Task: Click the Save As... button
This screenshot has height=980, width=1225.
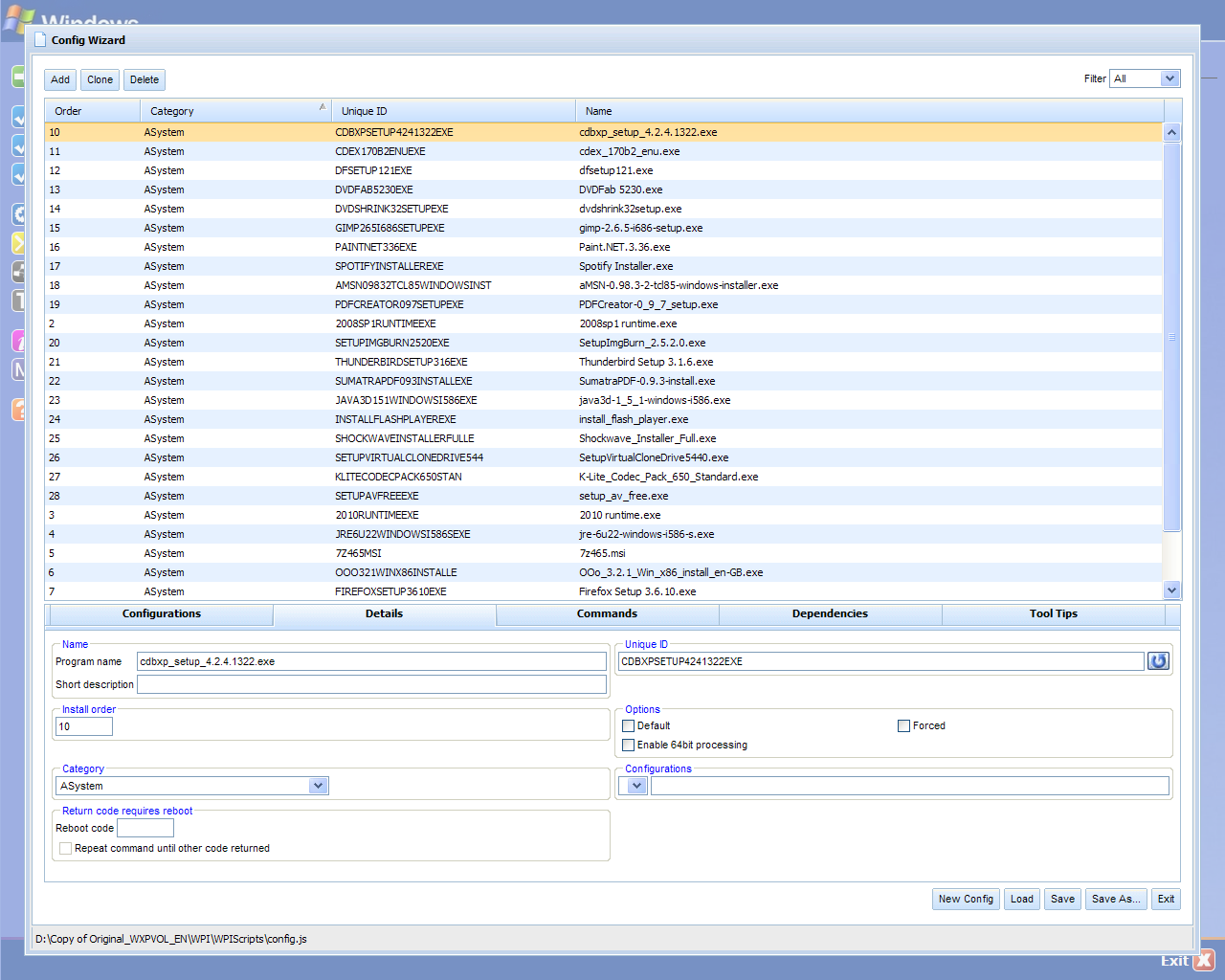Action: pos(1116,899)
